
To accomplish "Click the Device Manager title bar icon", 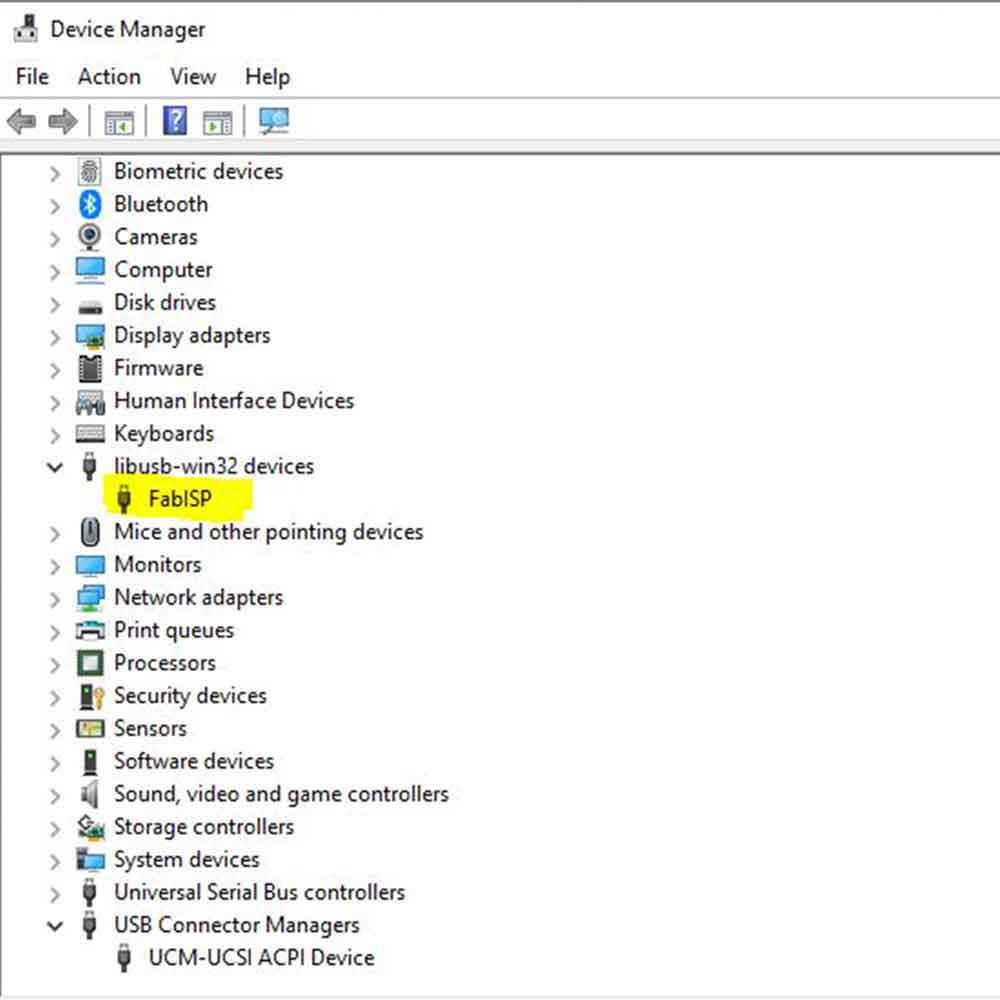I will (26, 28).
